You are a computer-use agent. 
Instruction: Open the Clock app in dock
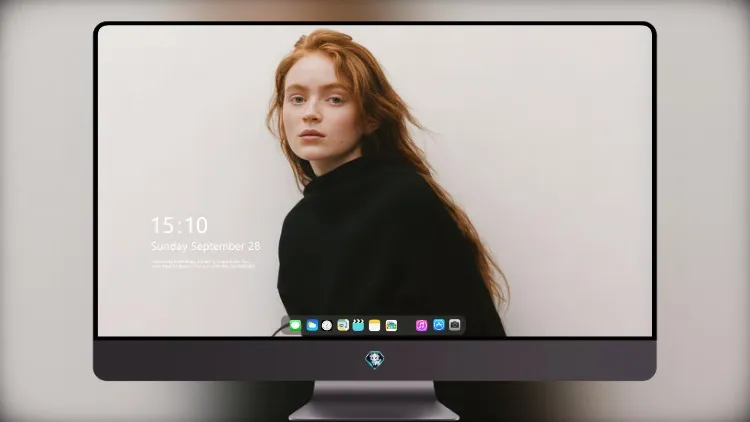(327, 325)
